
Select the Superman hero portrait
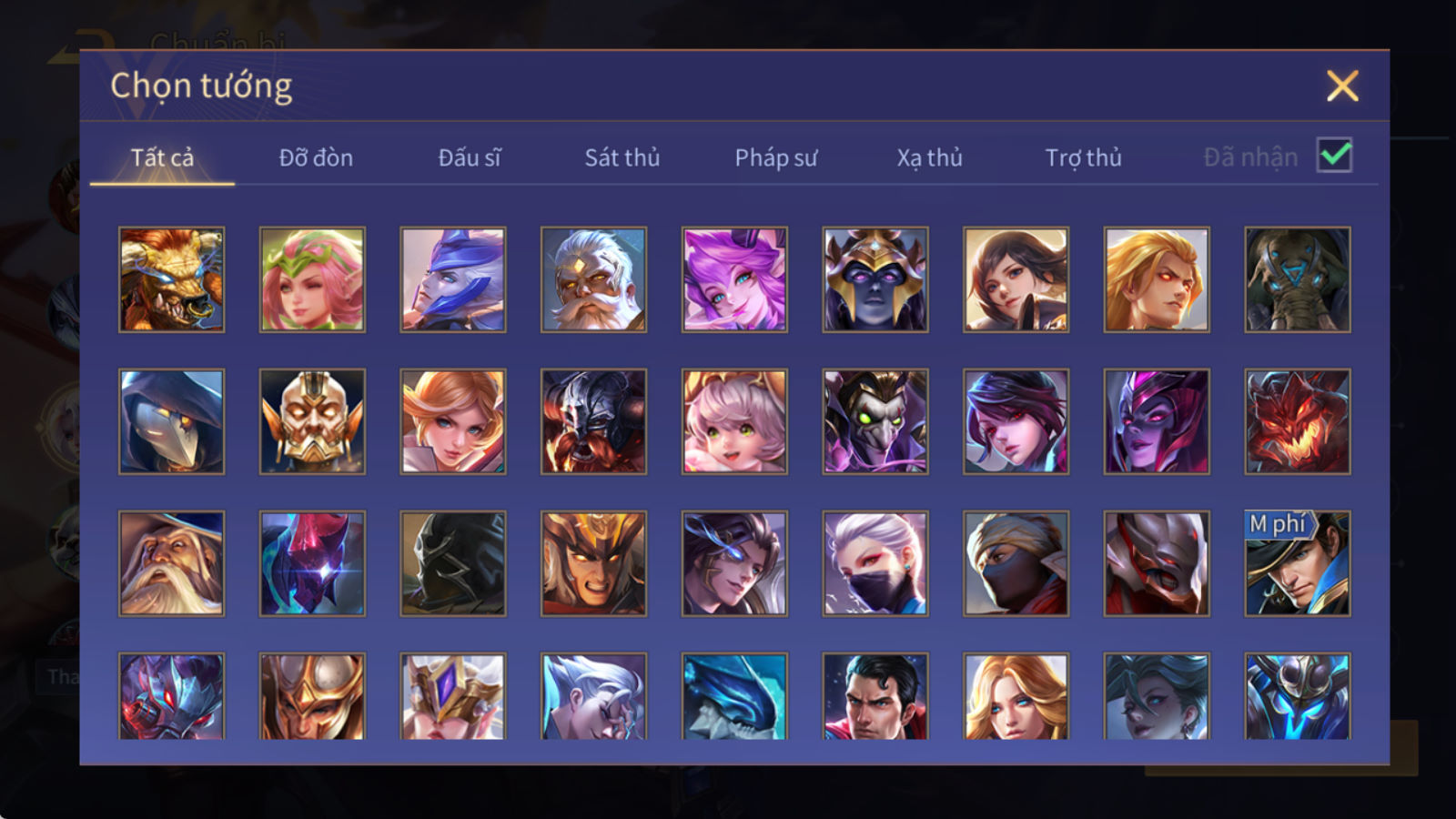(875, 695)
